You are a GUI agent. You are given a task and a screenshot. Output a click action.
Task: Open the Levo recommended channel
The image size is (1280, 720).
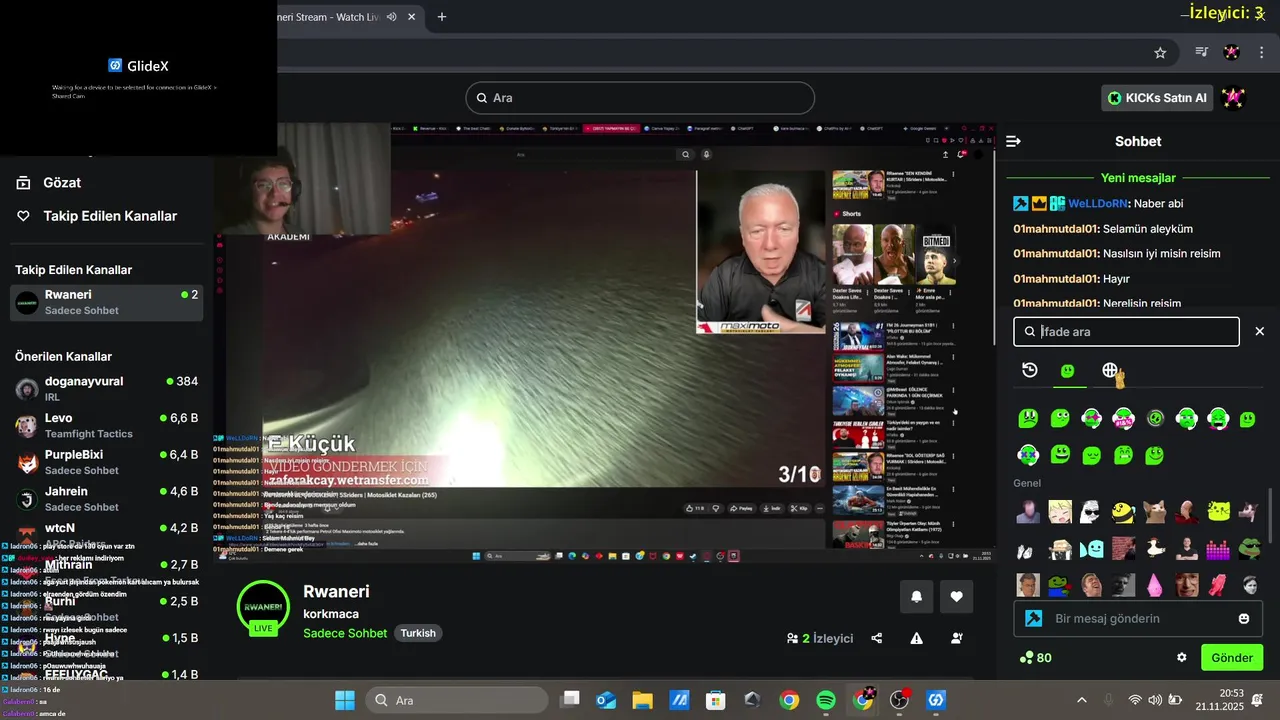click(x=107, y=425)
